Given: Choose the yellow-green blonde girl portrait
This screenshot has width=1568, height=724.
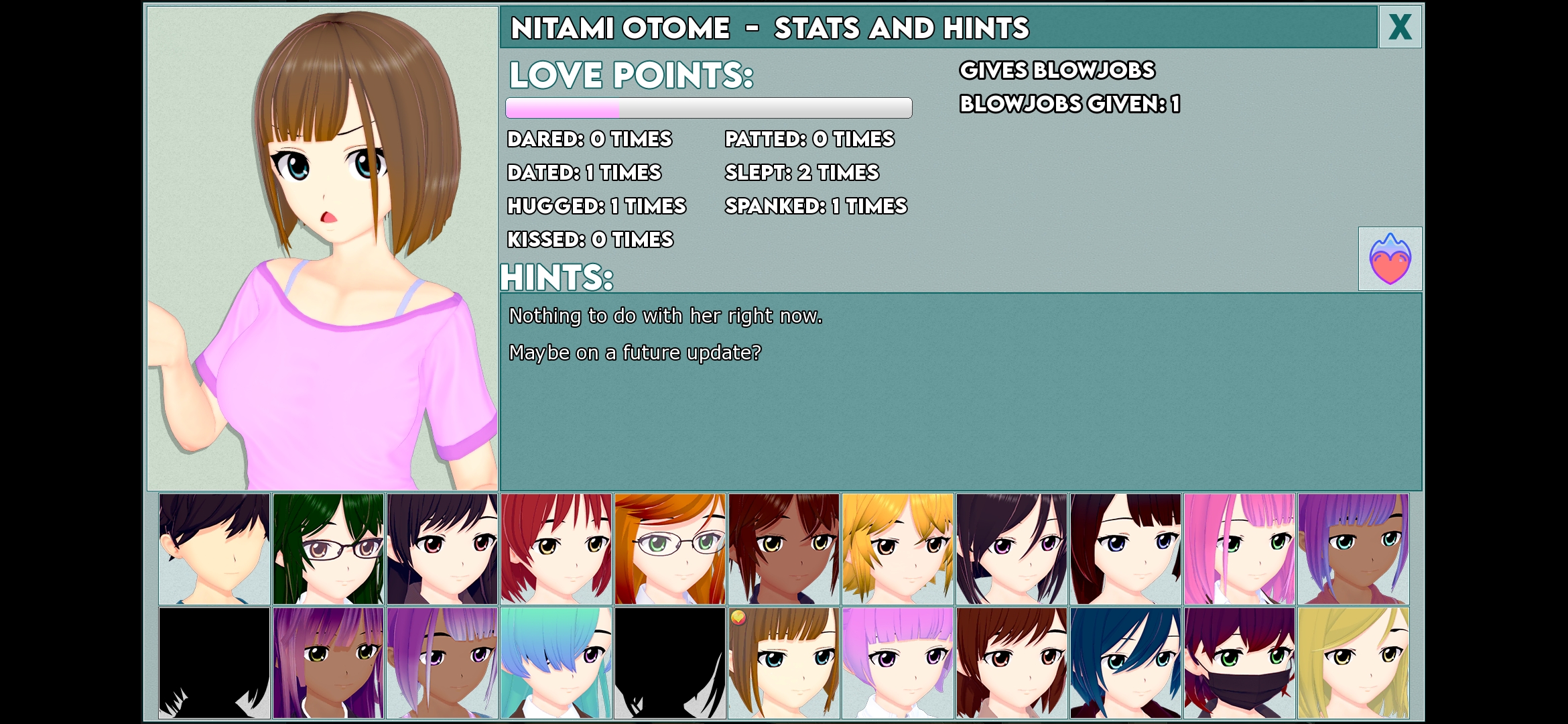Looking at the screenshot, I should (x=1354, y=663).
